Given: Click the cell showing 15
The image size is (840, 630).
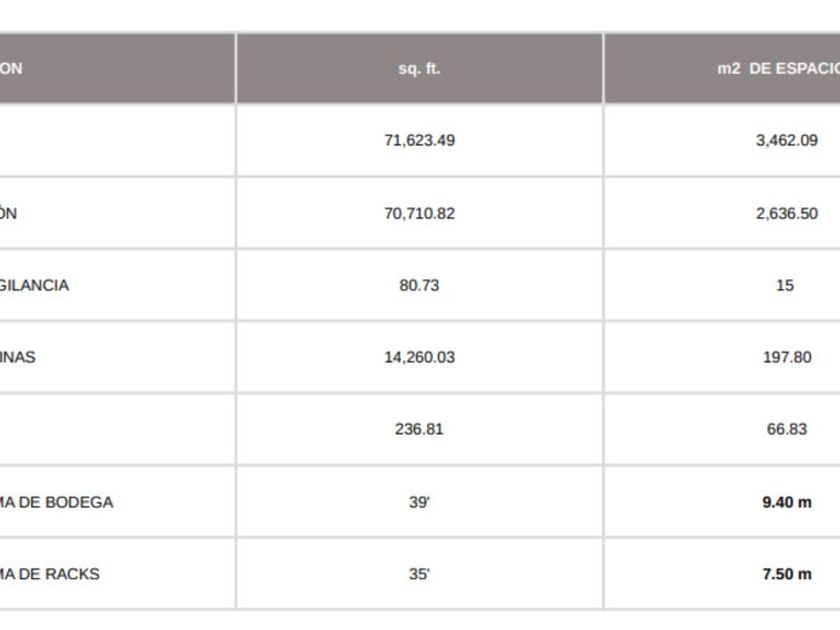Looking at the screenshot, I should click(785, 285).
